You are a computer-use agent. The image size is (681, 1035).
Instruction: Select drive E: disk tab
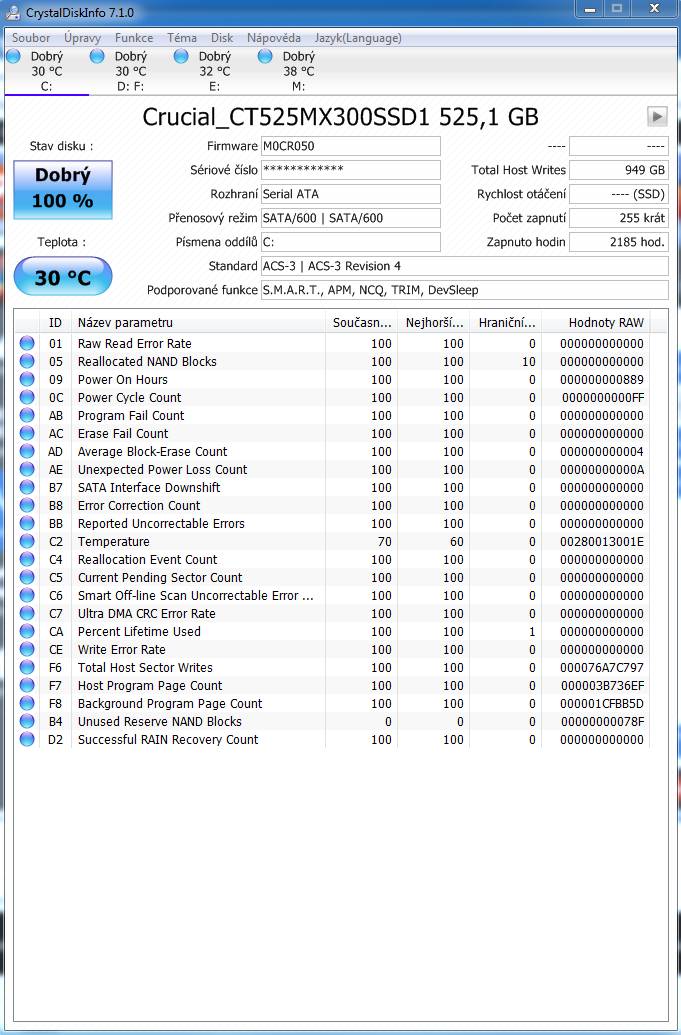tap(214, 71)
